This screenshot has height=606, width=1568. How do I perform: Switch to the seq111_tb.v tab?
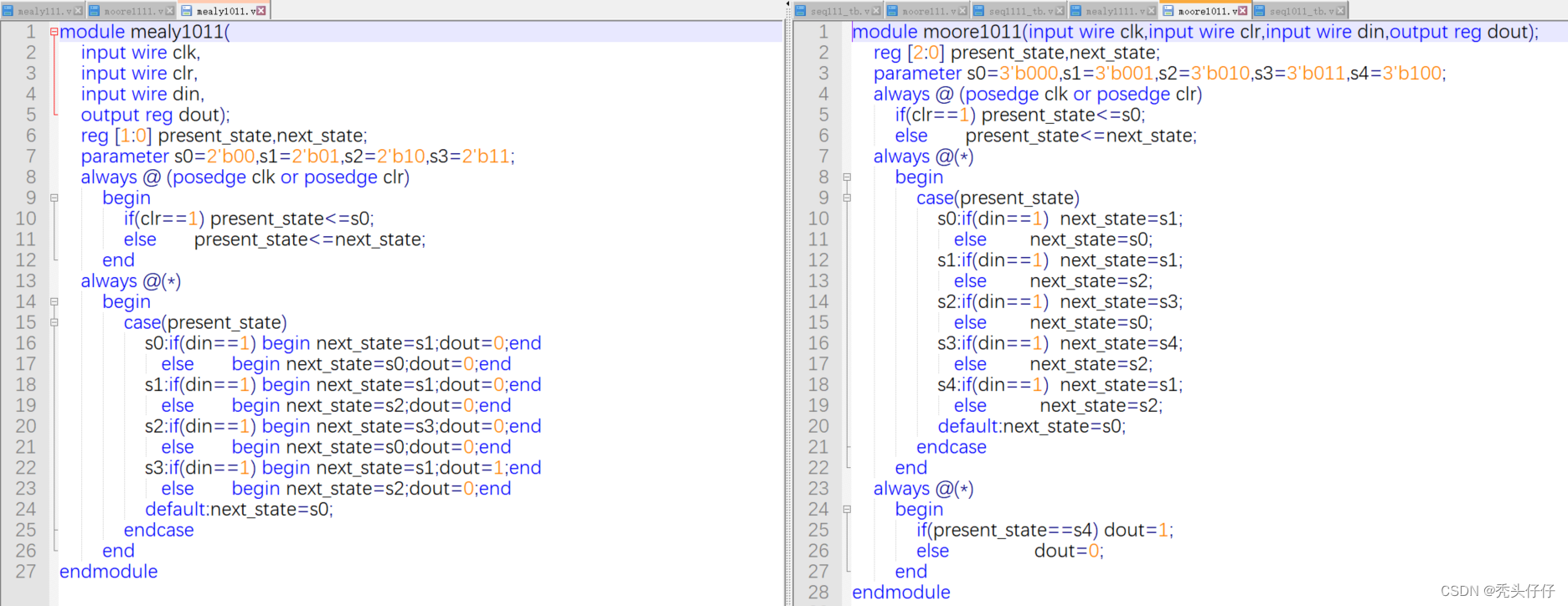pyautogui.click(x=838, y=11)
